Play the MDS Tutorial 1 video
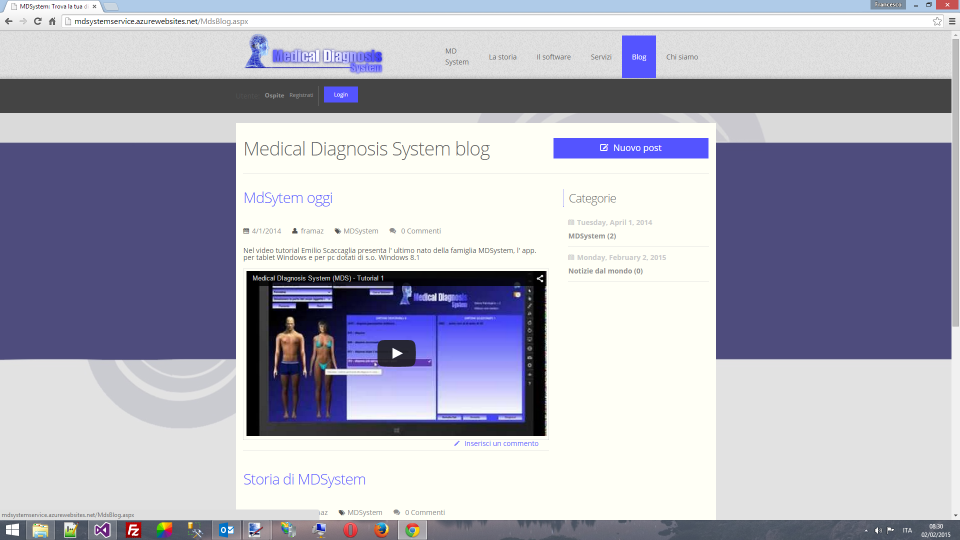This screenshot has height=540, width=960. [x=396, y=353]
